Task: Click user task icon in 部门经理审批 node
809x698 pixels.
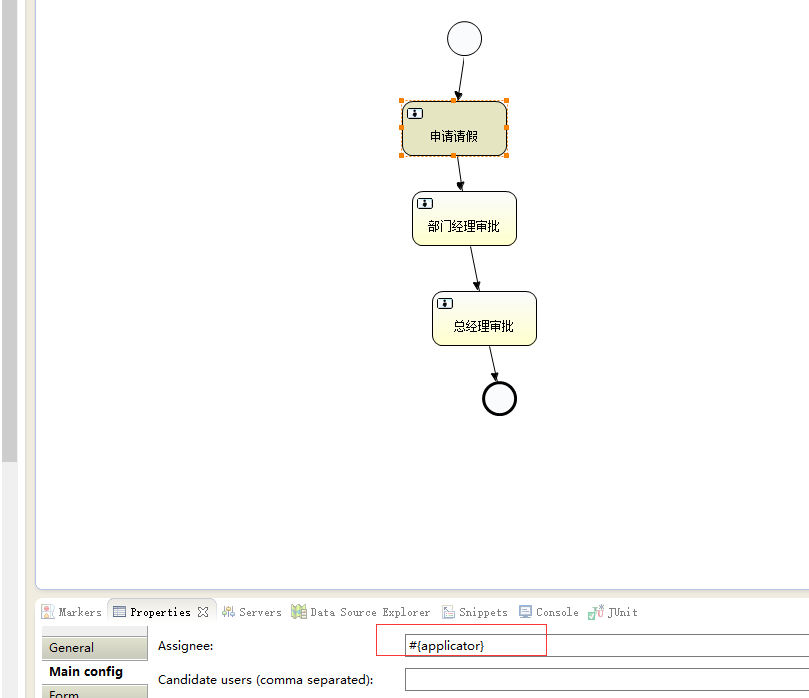Action: 425,203
